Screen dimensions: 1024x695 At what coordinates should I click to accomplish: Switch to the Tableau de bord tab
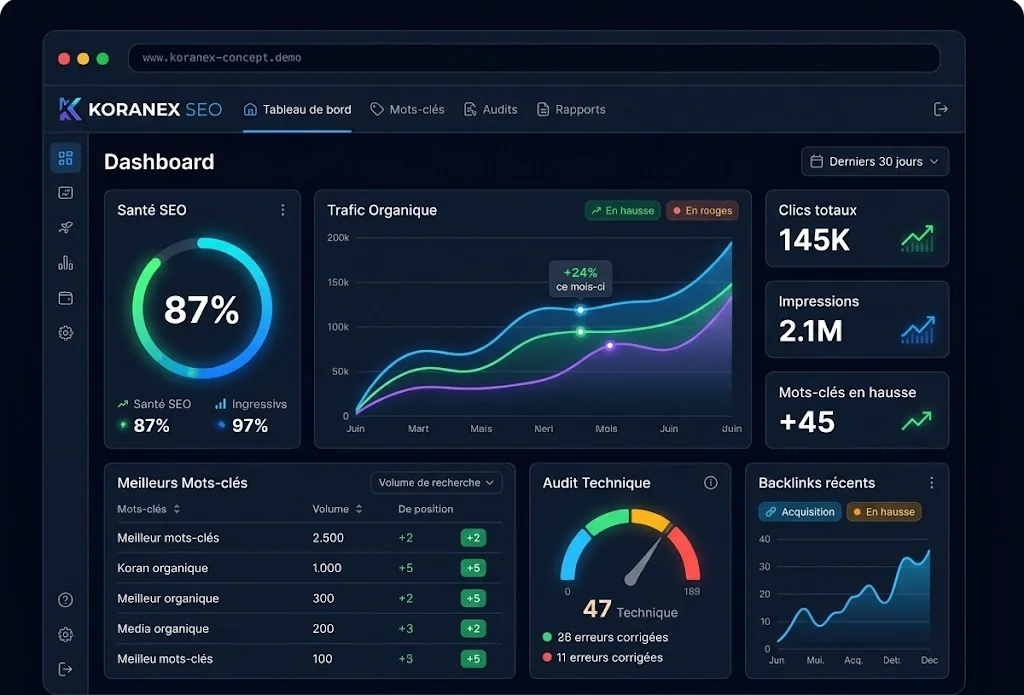pos(297,110)
